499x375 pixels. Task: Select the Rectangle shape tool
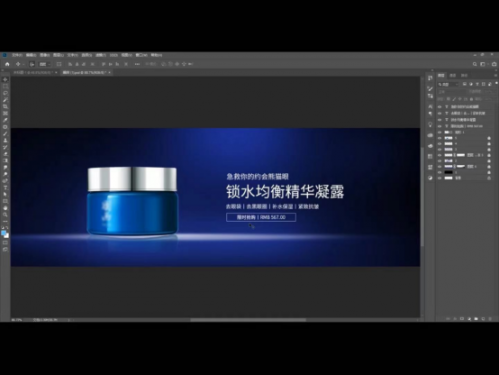[5, 201]
